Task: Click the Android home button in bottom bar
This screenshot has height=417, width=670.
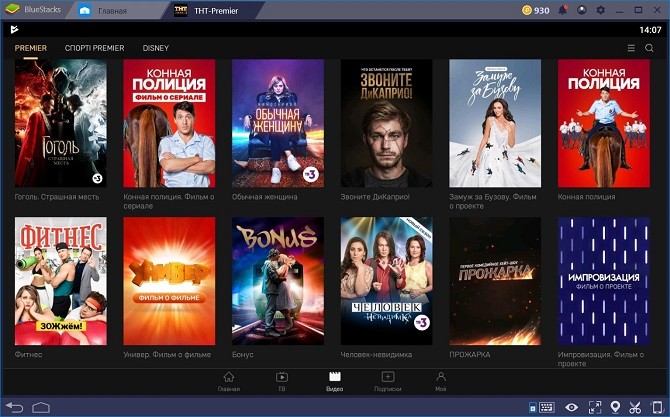Action: coord(41,407)
